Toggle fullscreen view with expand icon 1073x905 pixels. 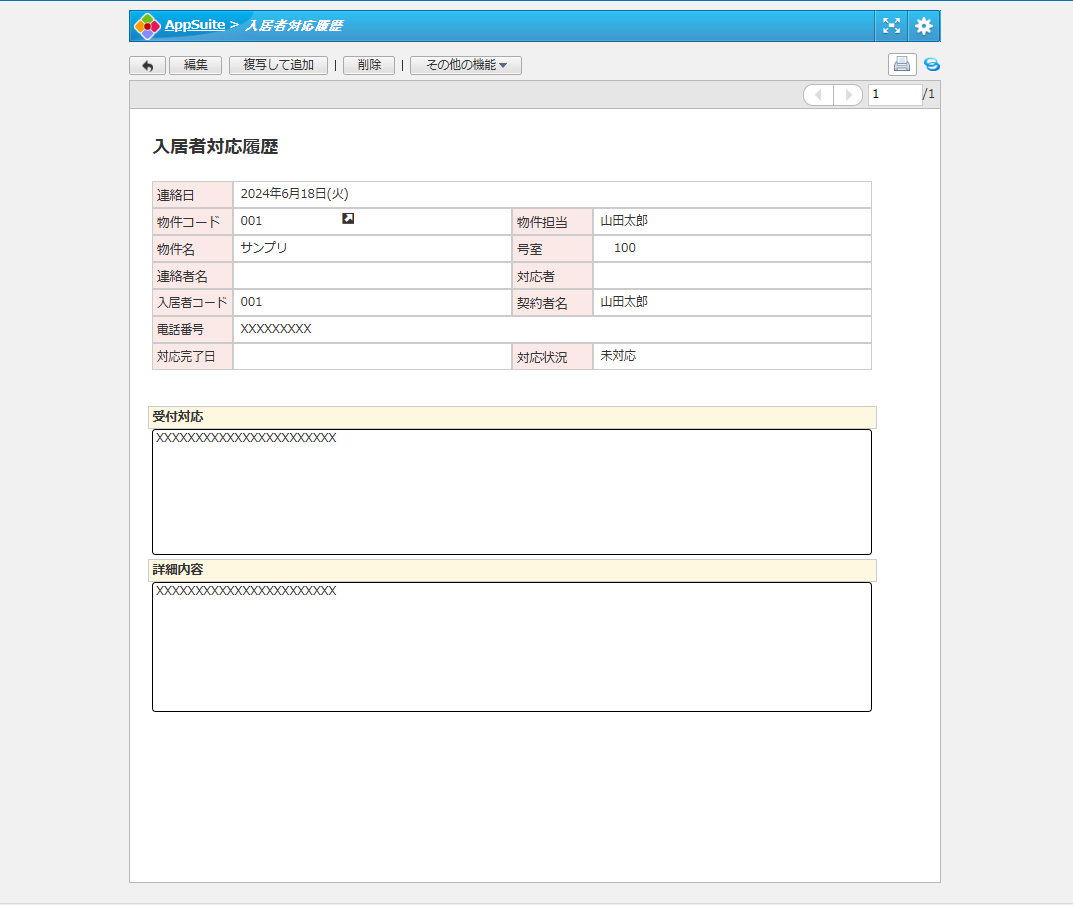click(891, 26)
